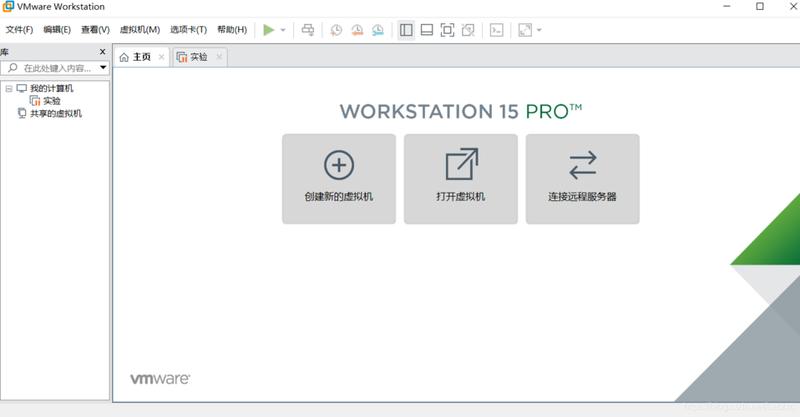
Task: Click the 连接远程服务器 tile
Action: click(x=582, y=179)
